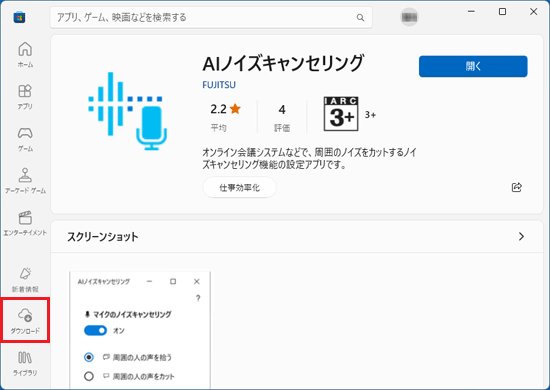550x390 pixels.
Task: Maximize the Microsoft Store window
Action: click(x=502, y=12)
